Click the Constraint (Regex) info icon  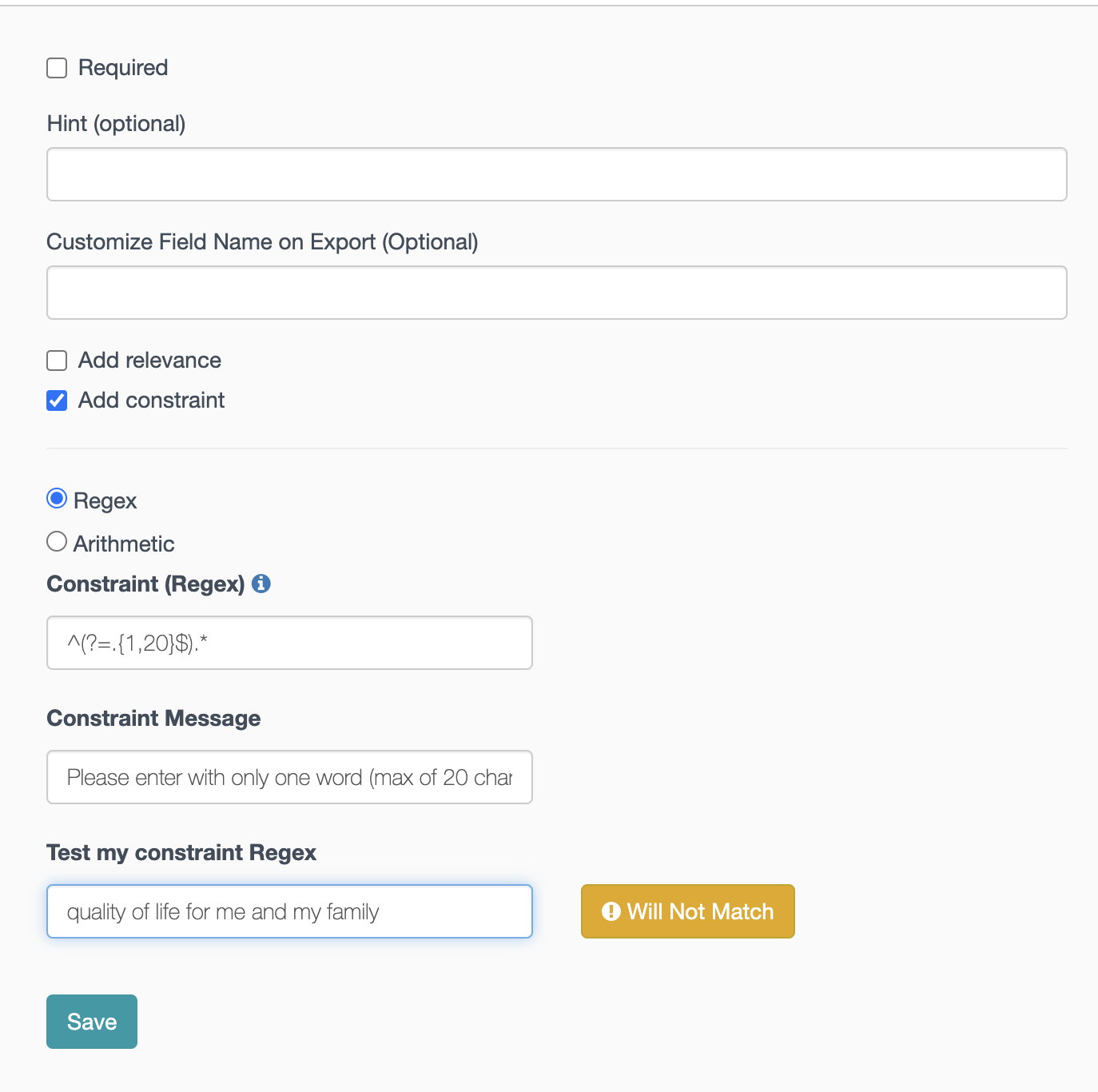coord(261,584)
